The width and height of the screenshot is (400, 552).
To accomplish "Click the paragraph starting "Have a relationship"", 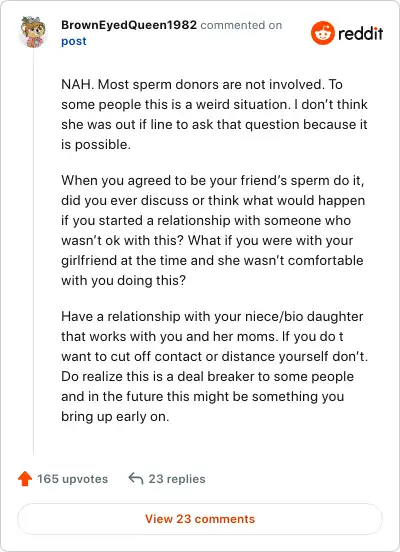I will pos(214,366).
